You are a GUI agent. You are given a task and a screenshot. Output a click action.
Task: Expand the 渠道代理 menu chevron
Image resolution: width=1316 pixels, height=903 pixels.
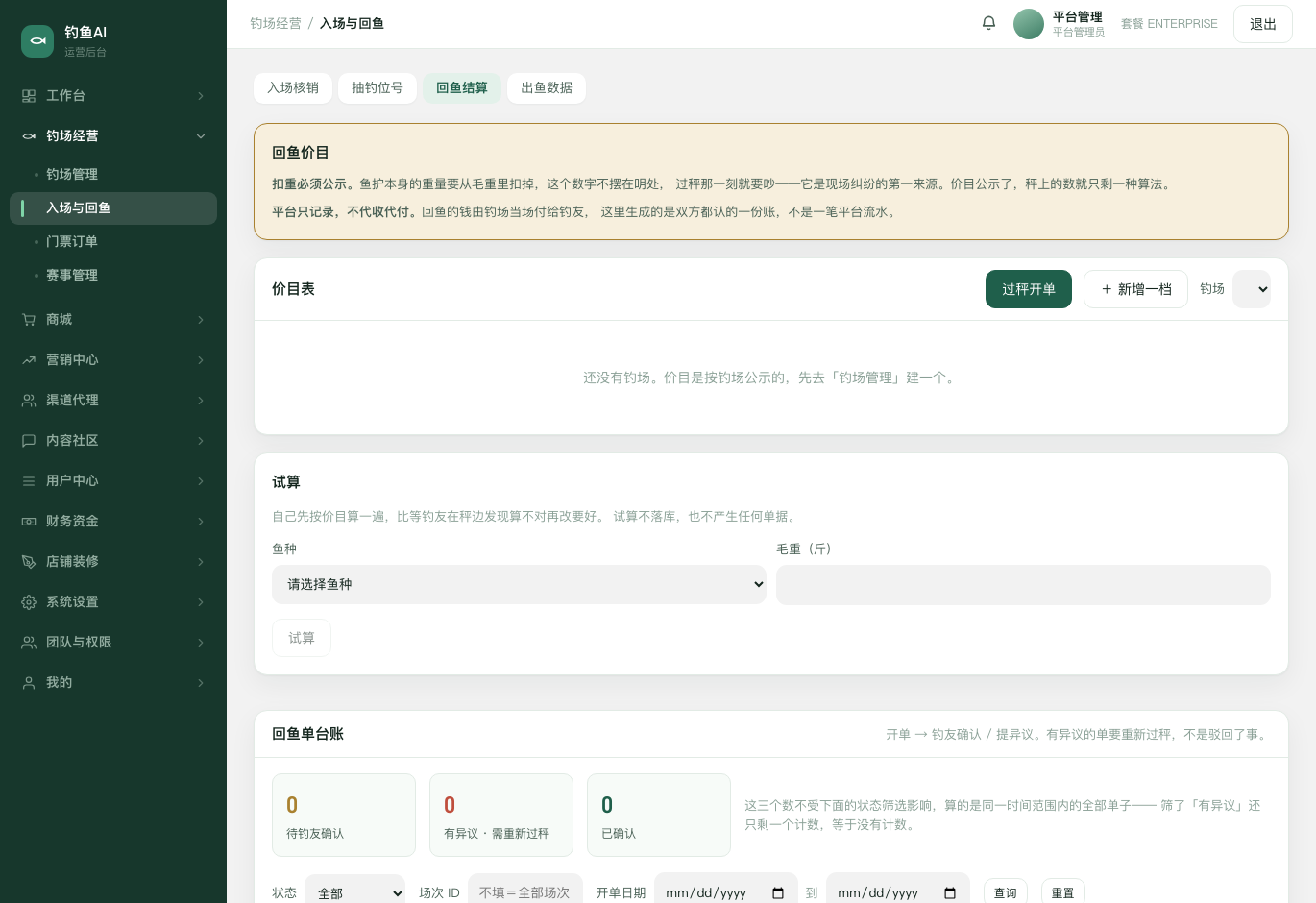[201, 401]
